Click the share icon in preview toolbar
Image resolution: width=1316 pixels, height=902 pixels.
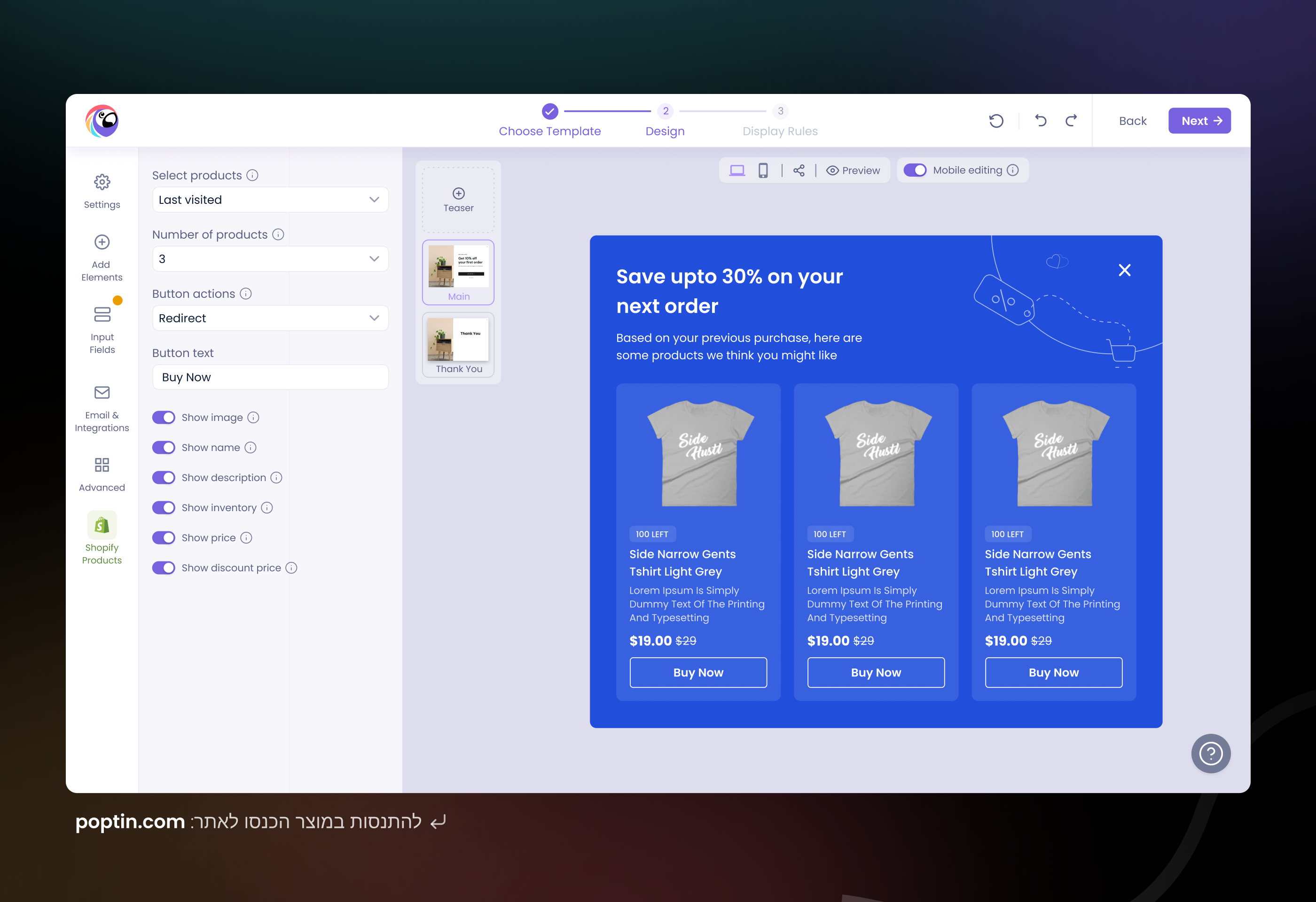coord(799,171)
